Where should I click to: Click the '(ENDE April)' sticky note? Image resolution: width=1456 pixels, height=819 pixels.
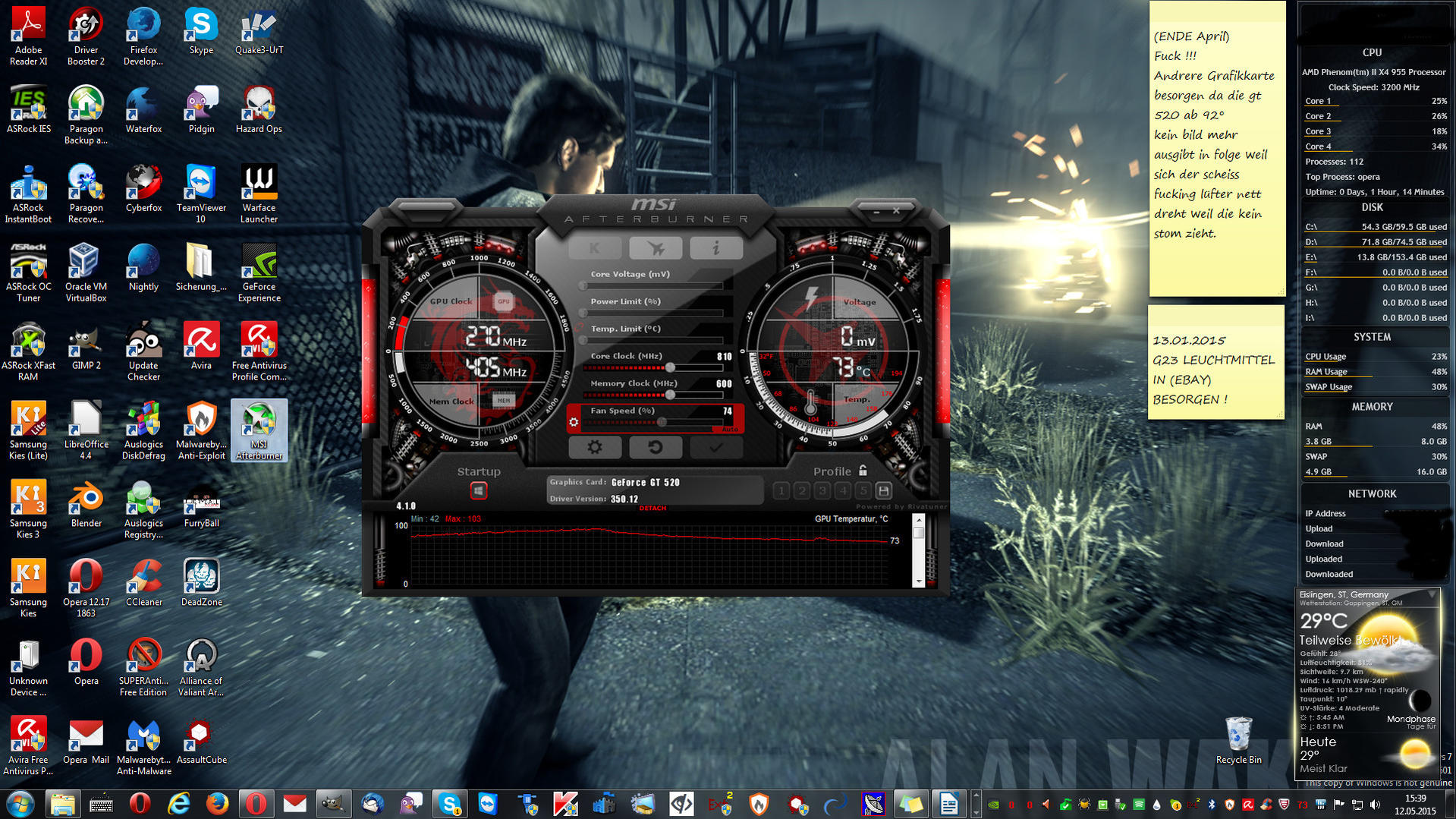[1217, 148]
